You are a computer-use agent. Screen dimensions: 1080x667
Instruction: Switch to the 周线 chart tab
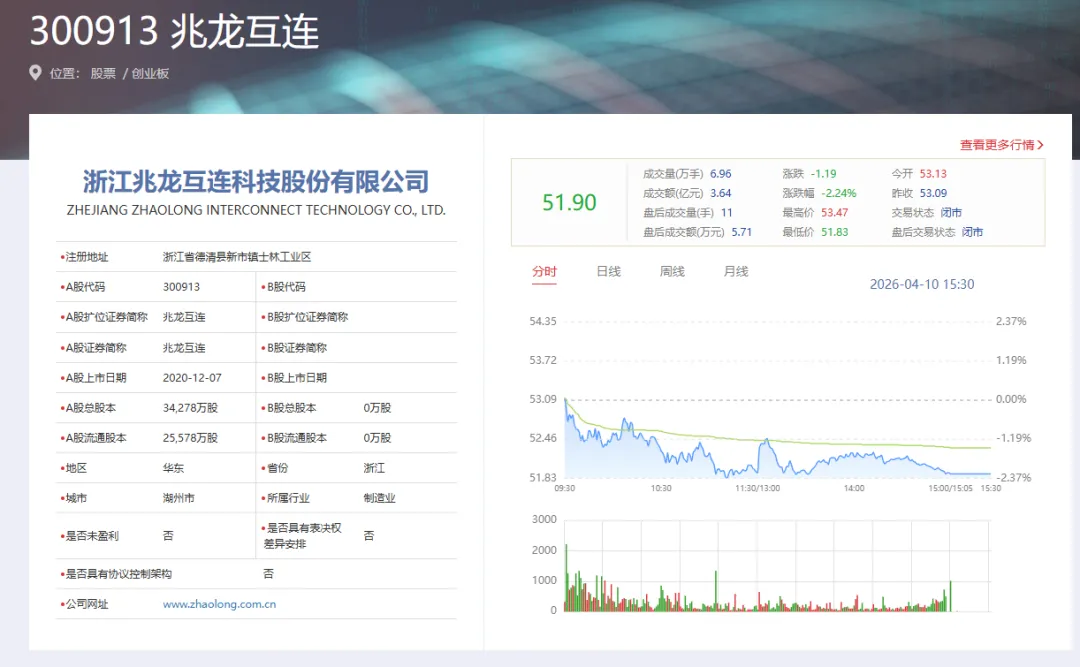[672, 271]
